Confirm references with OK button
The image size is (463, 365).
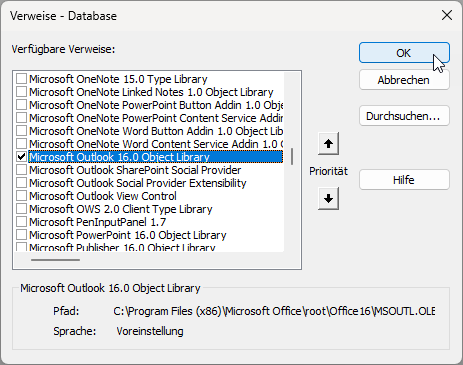point(404,53)
